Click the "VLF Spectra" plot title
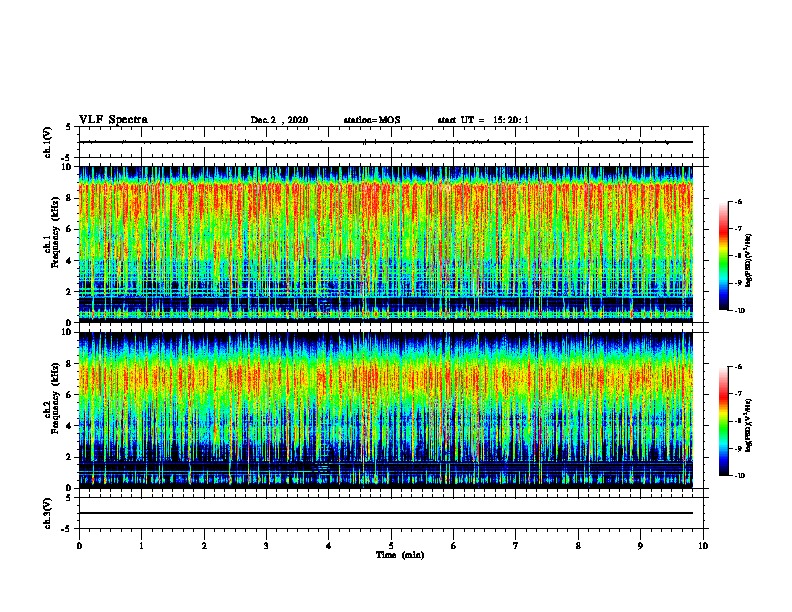 [113, 120]
